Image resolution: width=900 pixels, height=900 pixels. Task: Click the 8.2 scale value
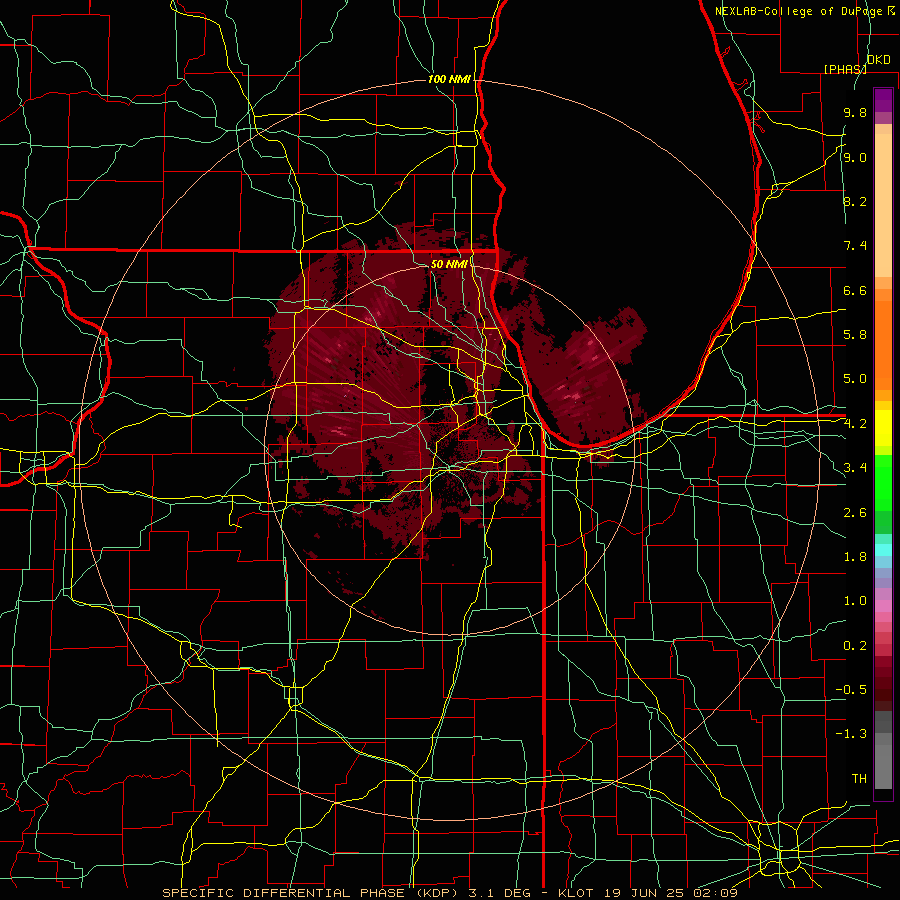855,201
